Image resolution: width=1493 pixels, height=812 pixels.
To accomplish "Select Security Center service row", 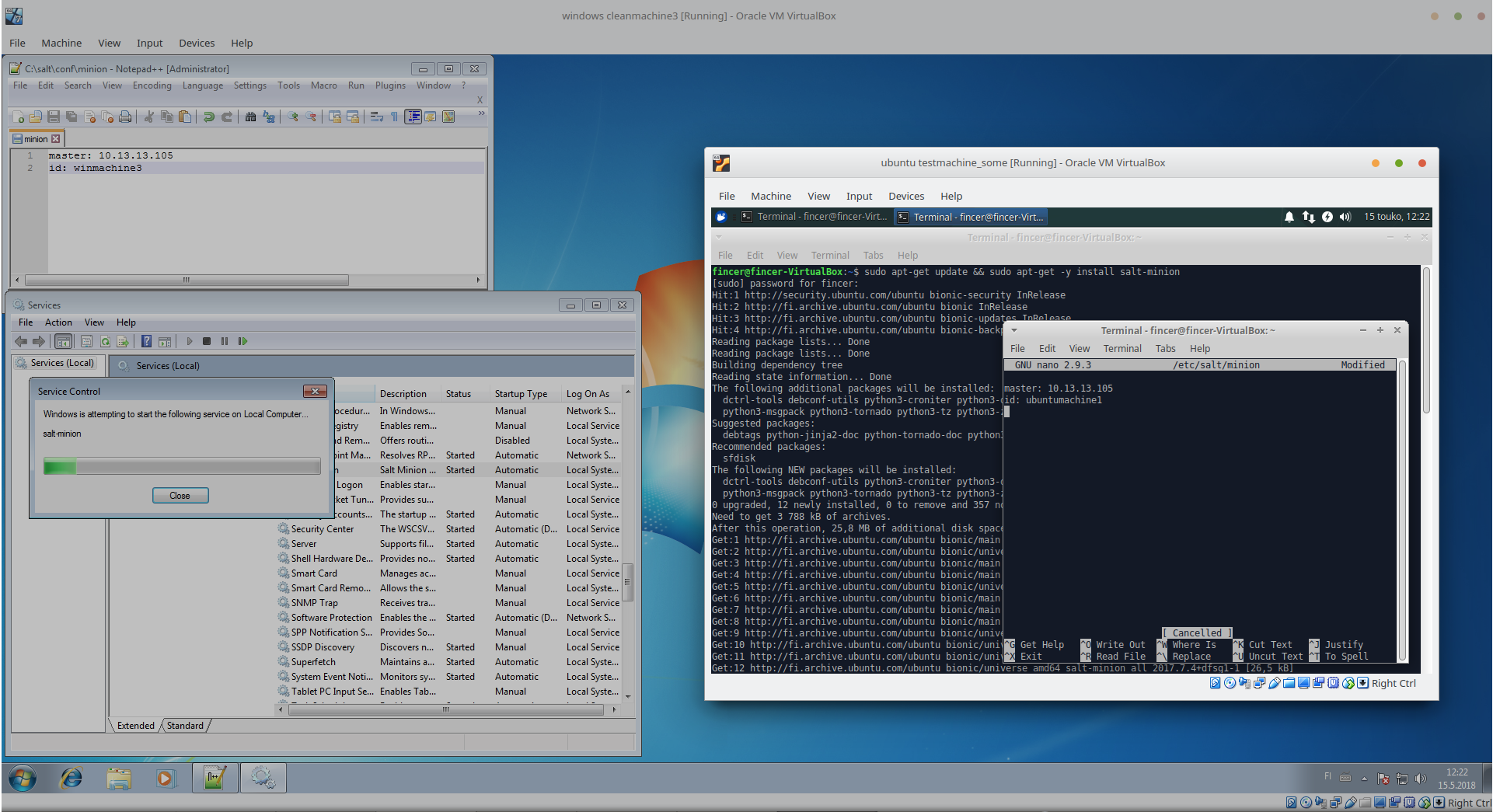I will pos(449,529).
